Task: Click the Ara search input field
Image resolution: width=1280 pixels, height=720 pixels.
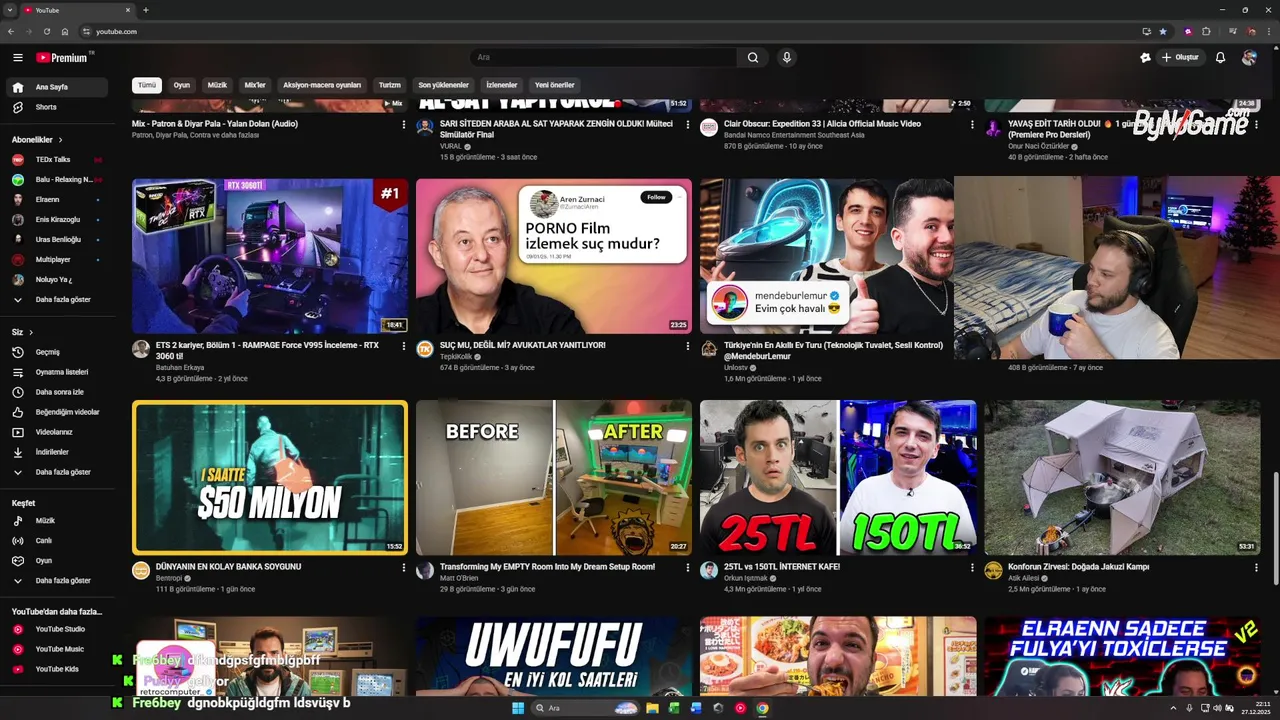Action: (604, 58)
